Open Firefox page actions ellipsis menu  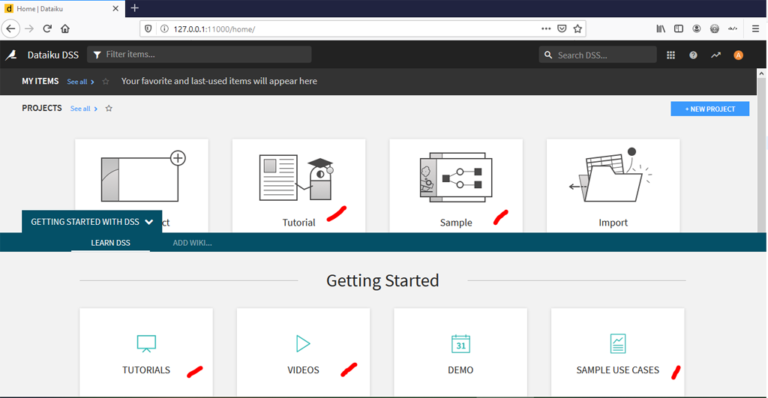click(x=546, y=29)
